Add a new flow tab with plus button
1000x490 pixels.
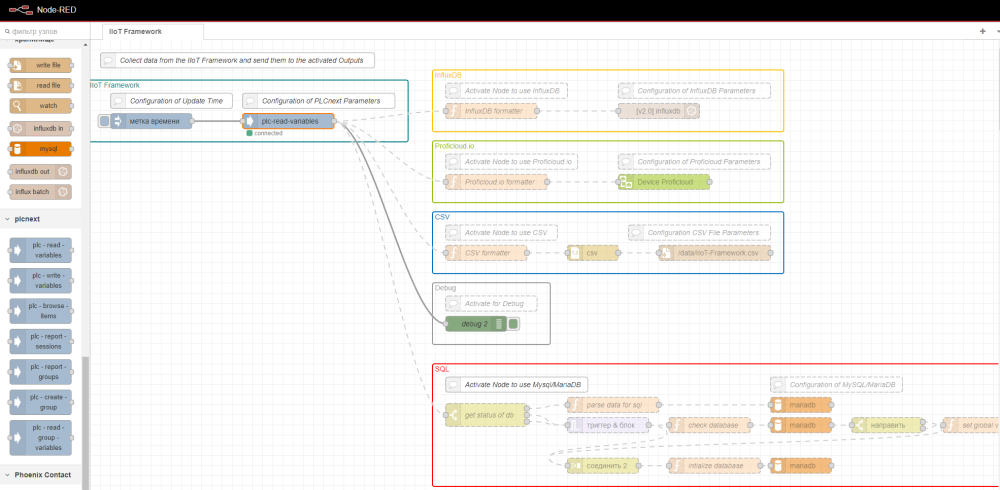pyautogui.click(x=982, y=31)
